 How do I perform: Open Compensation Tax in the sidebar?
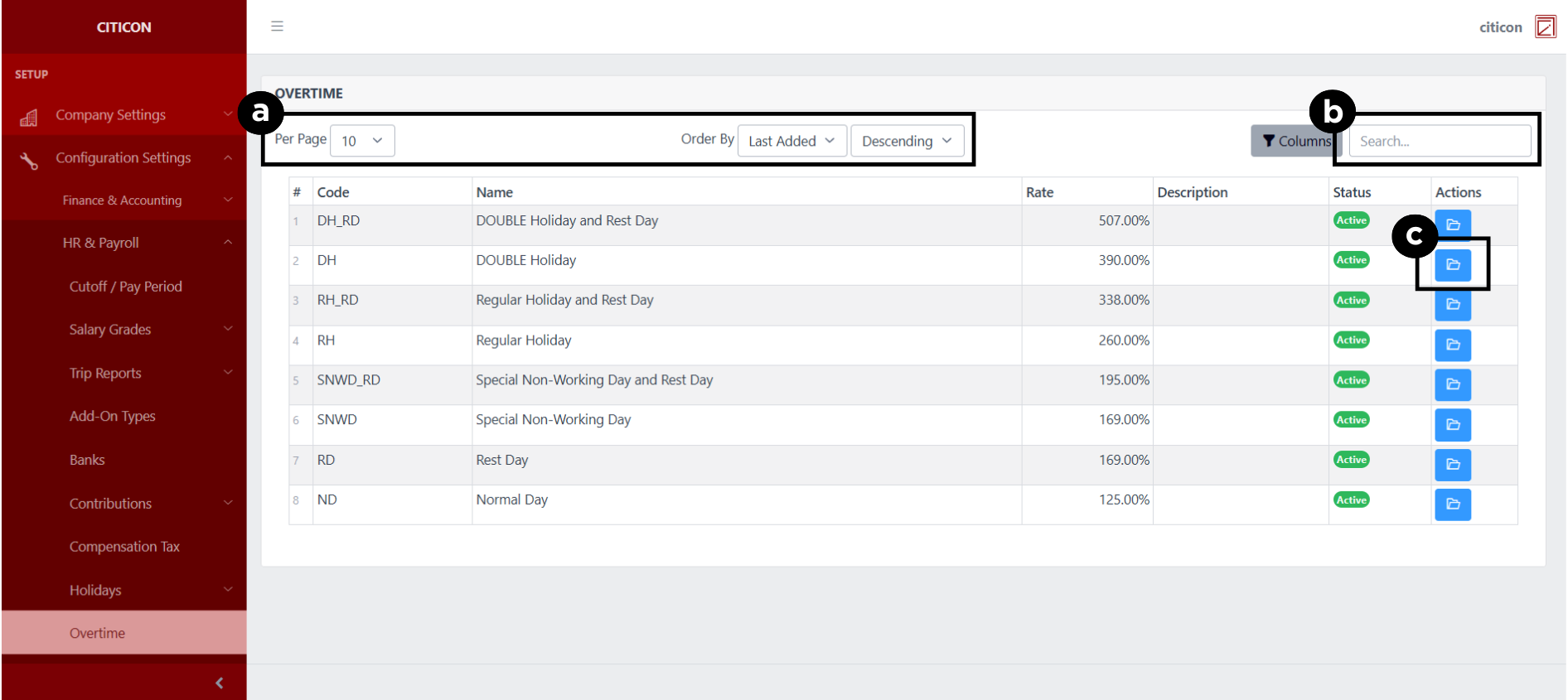click(x=124, y=547)
